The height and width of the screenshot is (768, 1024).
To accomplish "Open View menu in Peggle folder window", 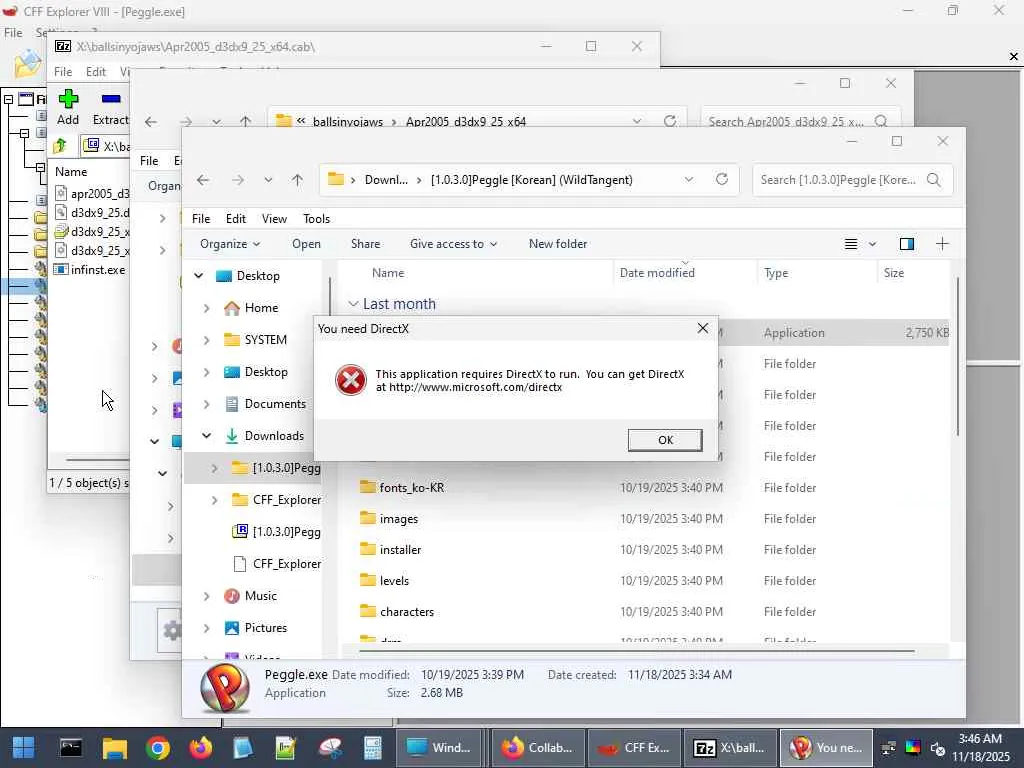I will click(x=274, y=219).
